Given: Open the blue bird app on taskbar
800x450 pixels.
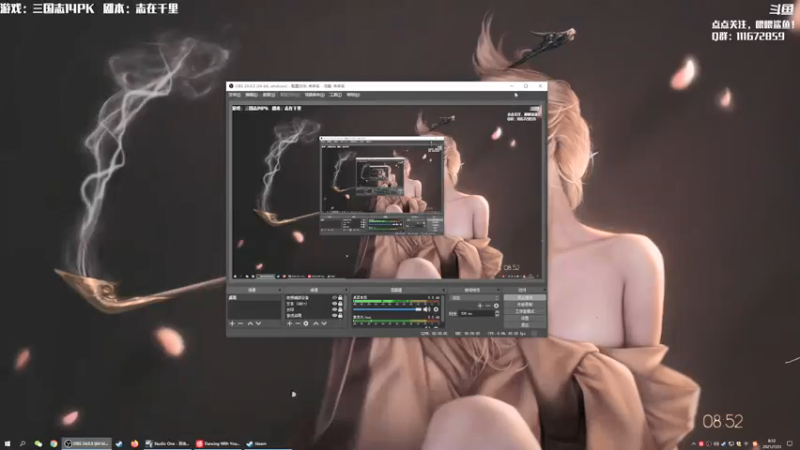Looking at the screenshot, I should [119, 444].
